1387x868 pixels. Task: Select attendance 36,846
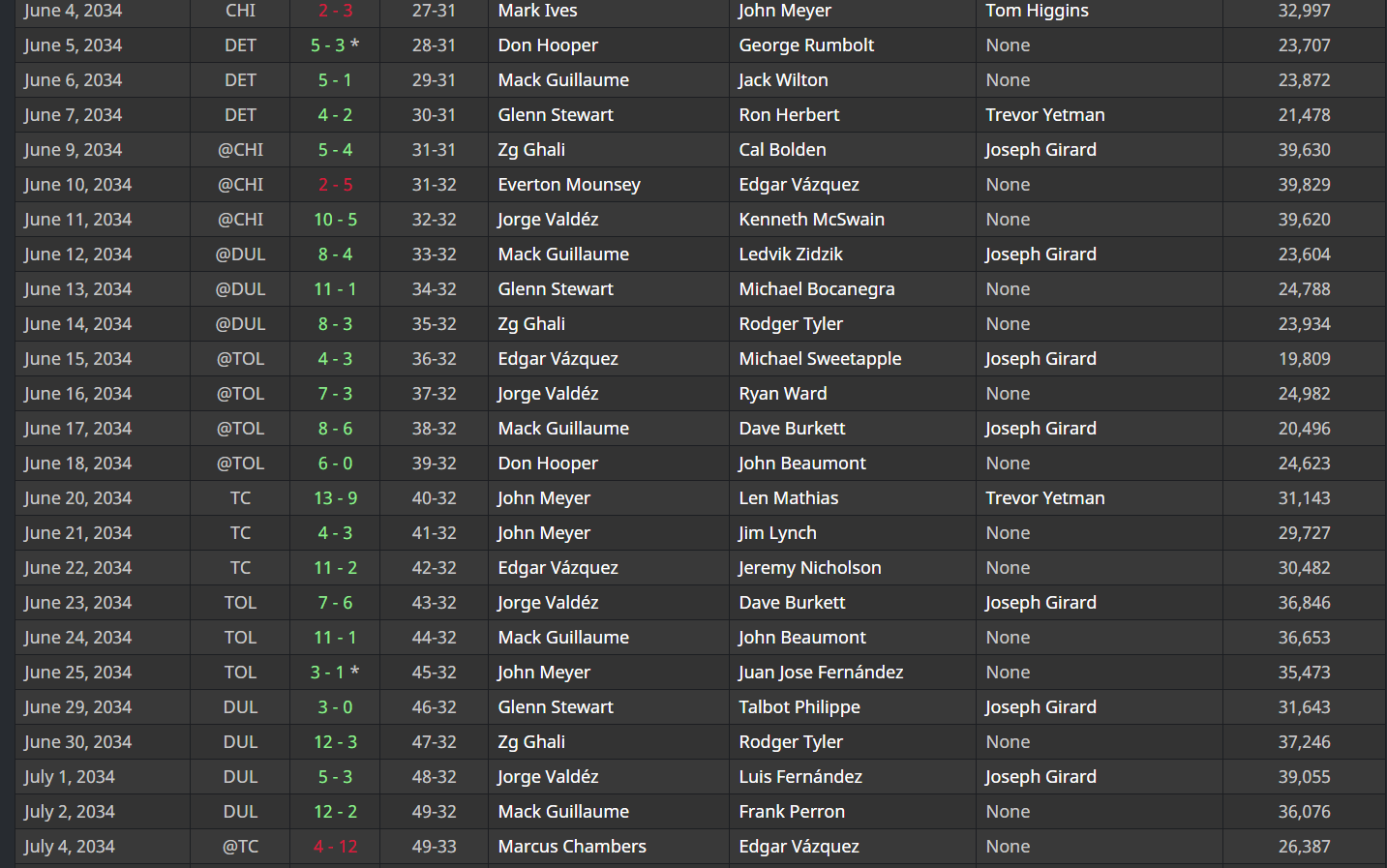pos(1304,603)
